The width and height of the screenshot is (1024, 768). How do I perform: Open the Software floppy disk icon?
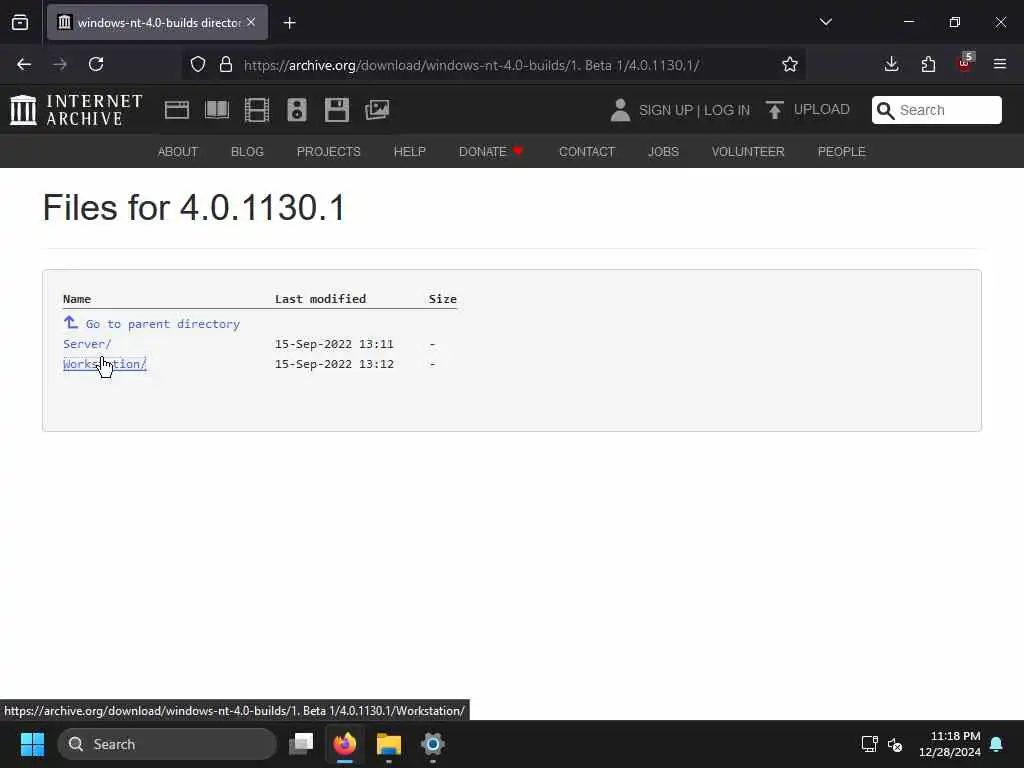tap(337, 110)
